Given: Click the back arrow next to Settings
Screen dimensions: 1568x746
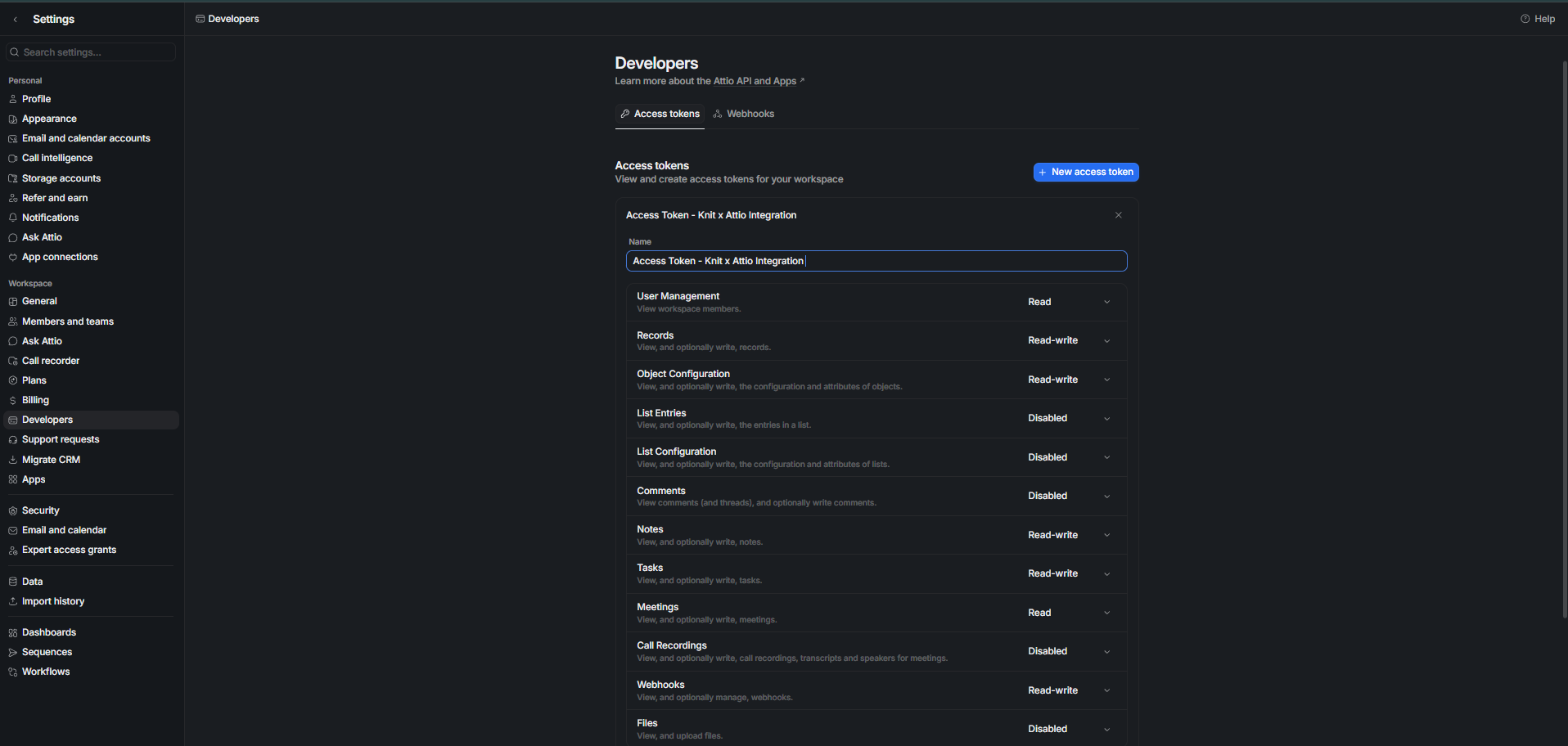Looking at the screenshot, I should (16, 20).
